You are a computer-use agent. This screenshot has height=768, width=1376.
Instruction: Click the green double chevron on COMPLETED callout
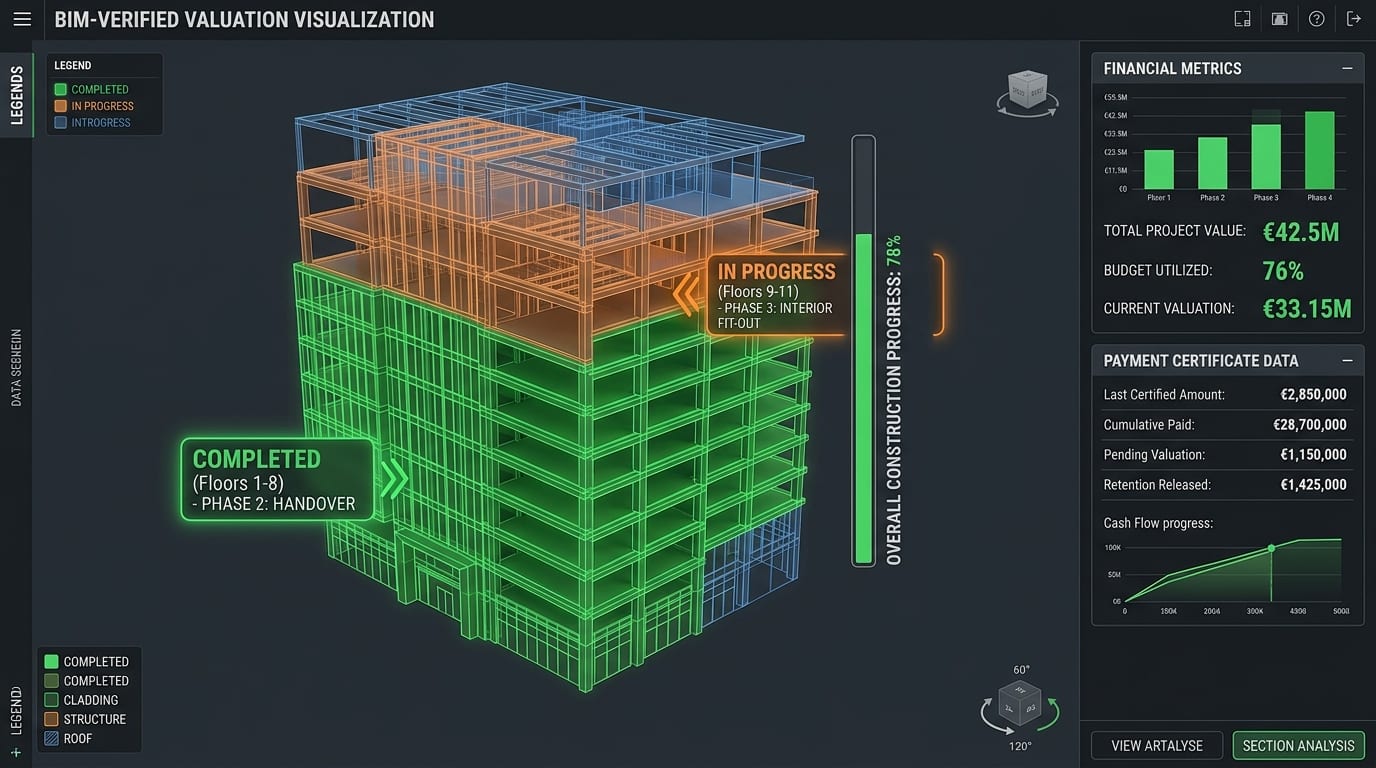click(394, 479)
